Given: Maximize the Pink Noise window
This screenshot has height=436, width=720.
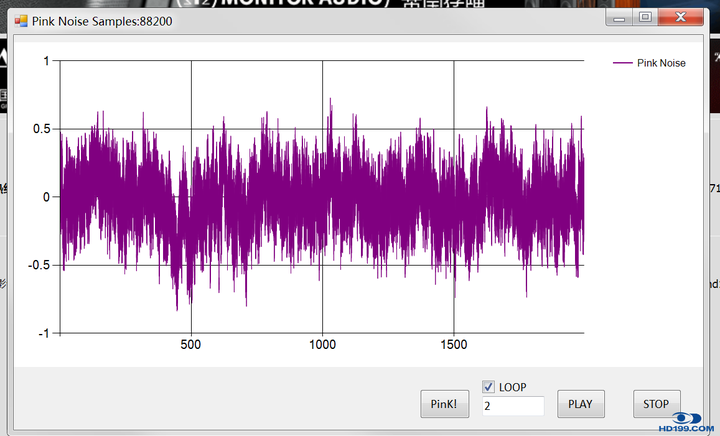Looking at the screenshot, I should click(x=645, y=17).
